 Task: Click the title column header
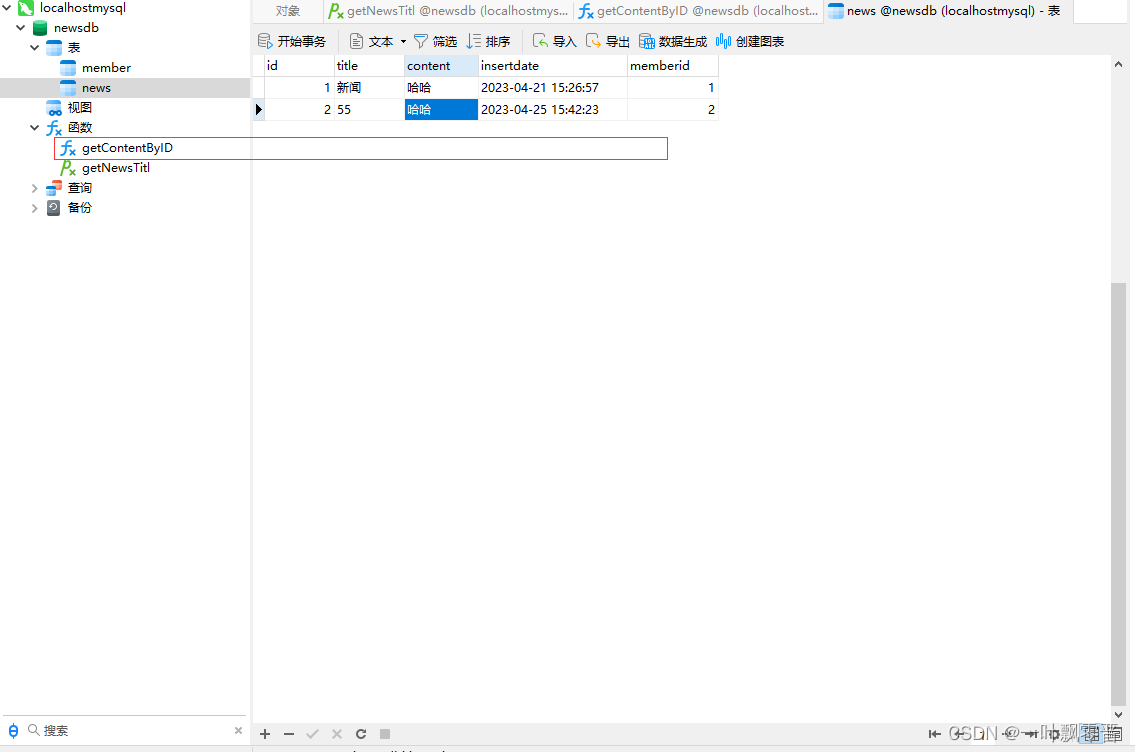tap(369, 65)
